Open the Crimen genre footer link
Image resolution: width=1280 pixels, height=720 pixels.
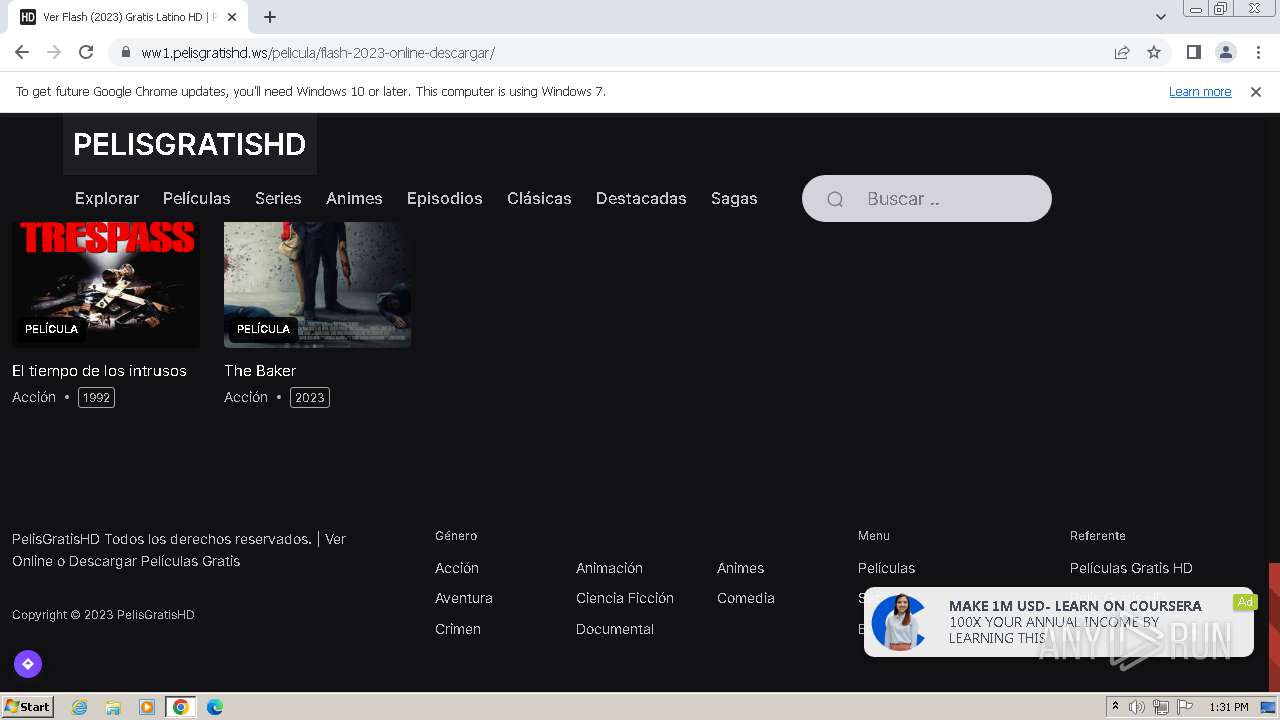click(x=458, y=629)
